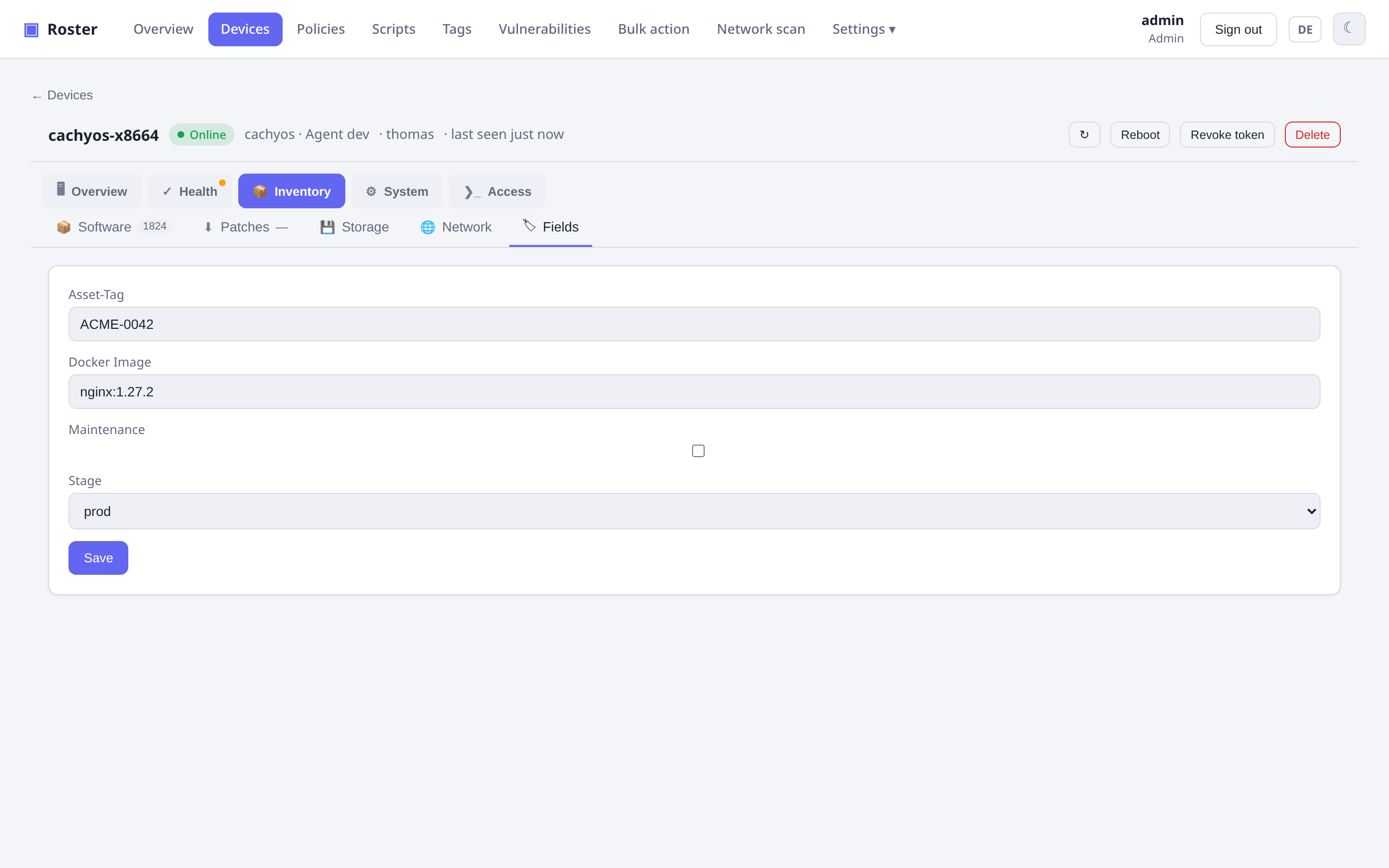Switch to the Health tab
This screenshot has height=868, width=1389.
click(190, 191)
